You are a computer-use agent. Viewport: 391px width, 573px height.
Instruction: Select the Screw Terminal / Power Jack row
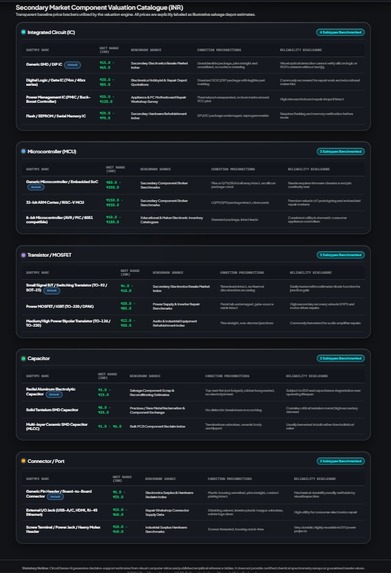[194, 529]
